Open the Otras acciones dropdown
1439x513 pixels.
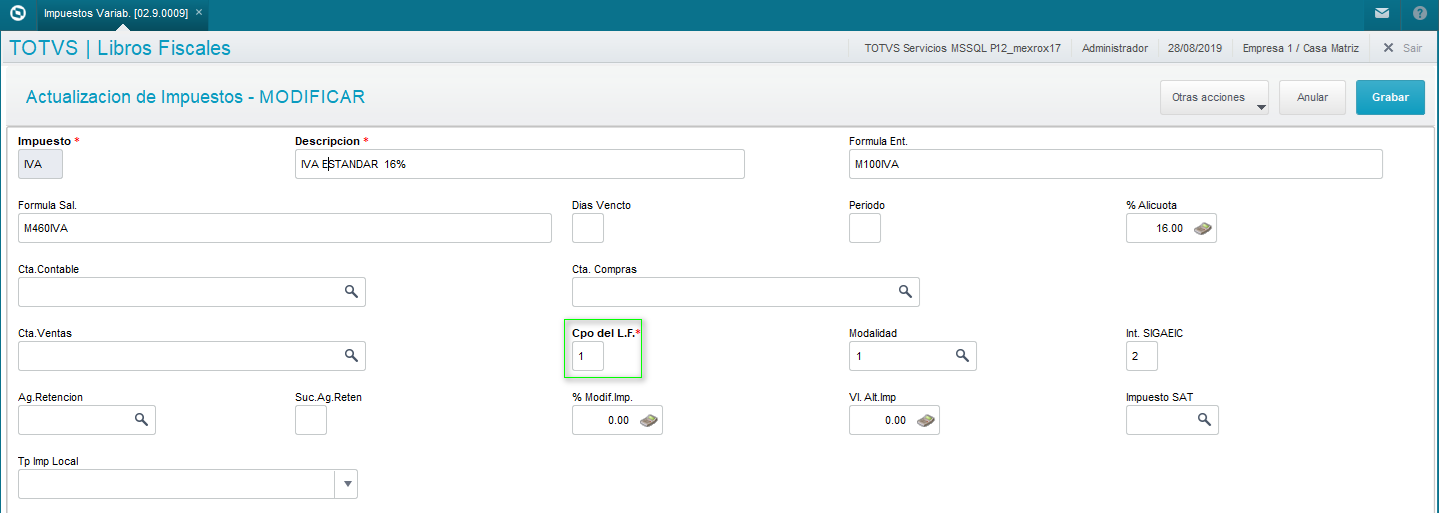[x=1214, y=97]
